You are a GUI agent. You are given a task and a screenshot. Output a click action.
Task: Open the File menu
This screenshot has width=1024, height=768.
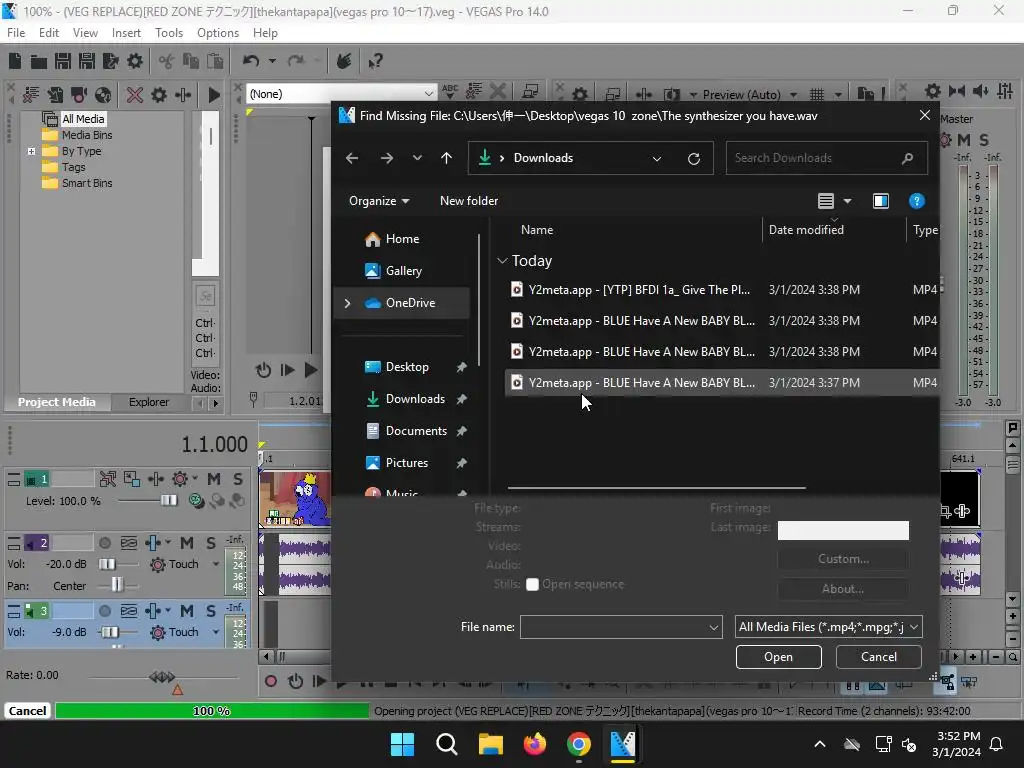coord(16,33)
